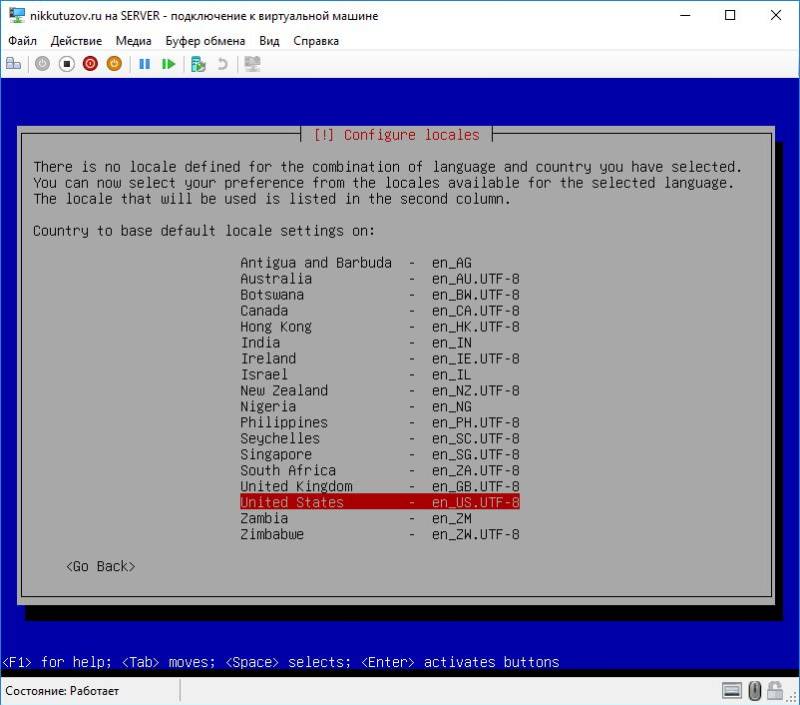Click the green Reset play icon

[x=168, y=64]
